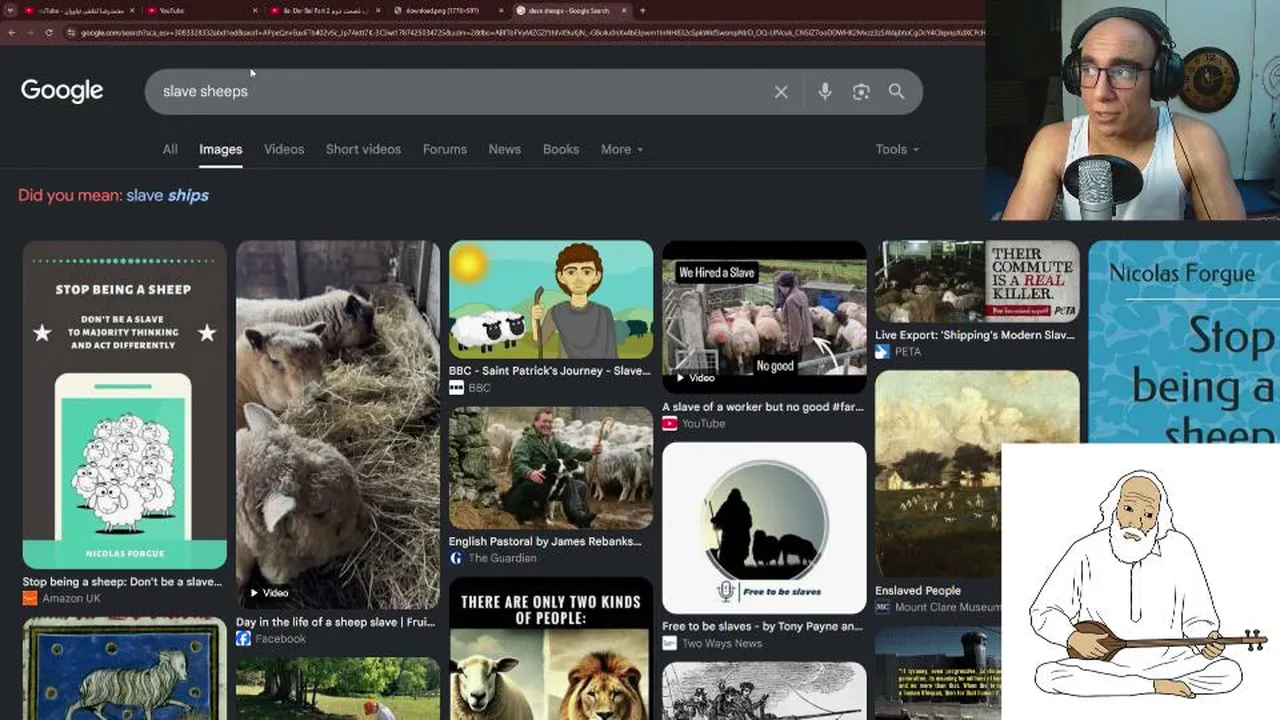Open the Nicolas Forgue blue cover image
Viewport: 1280px width, 720px height.
pyautogui.click(x=1184, y=340)
